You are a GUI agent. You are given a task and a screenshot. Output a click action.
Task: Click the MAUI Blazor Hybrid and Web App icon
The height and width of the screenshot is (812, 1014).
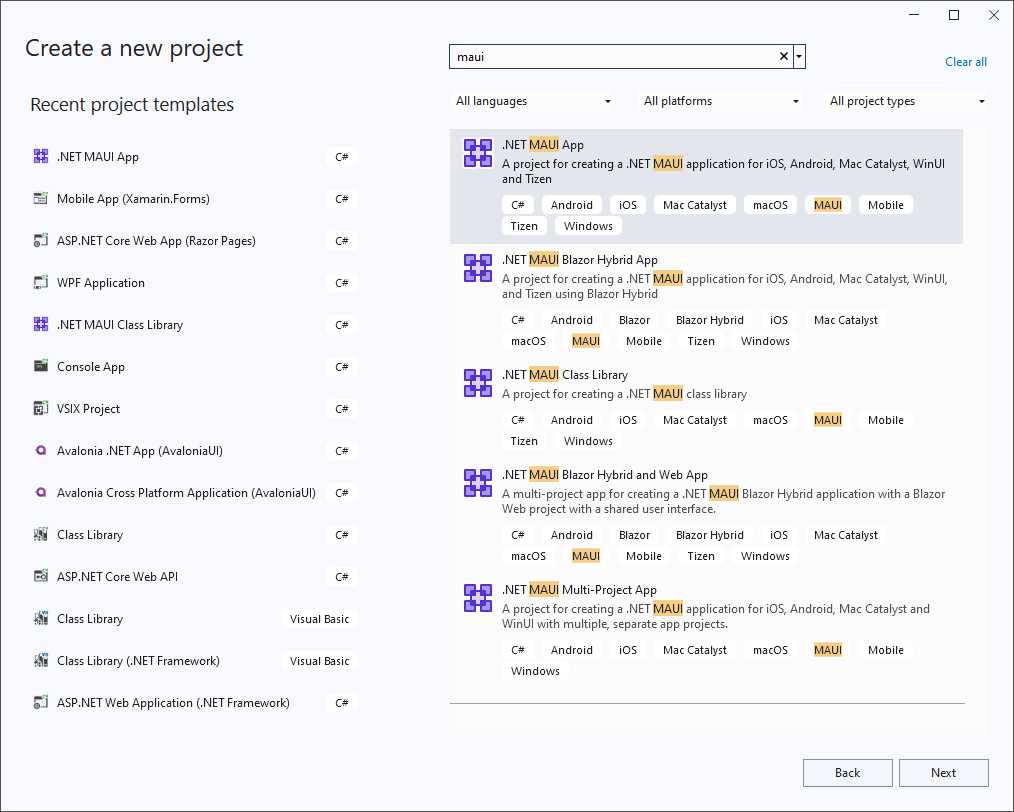click(478, 483)
